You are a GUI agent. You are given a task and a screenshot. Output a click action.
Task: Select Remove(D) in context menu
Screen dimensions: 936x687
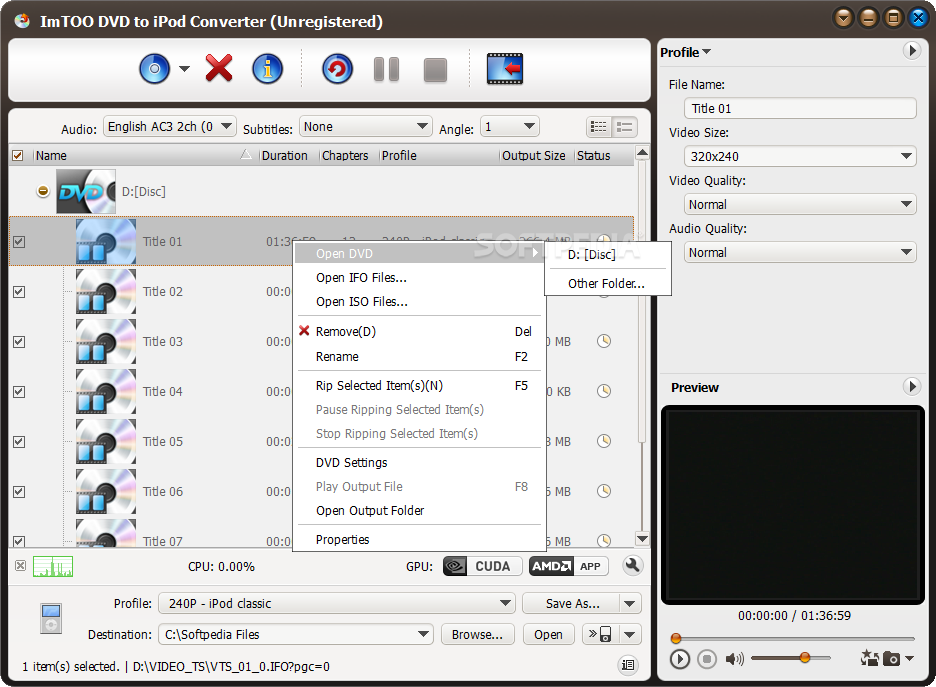tap(419, 332)
